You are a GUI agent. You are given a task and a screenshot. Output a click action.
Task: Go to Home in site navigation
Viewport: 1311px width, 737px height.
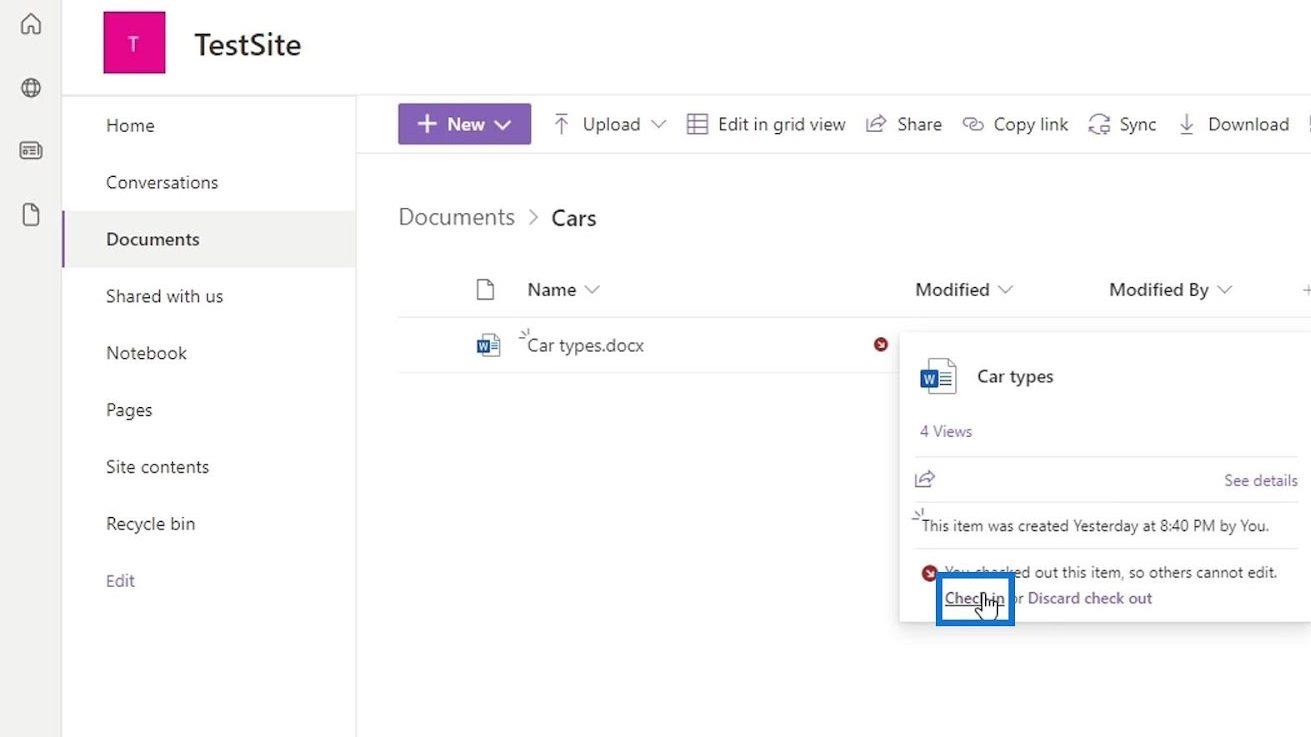(130, 125)
